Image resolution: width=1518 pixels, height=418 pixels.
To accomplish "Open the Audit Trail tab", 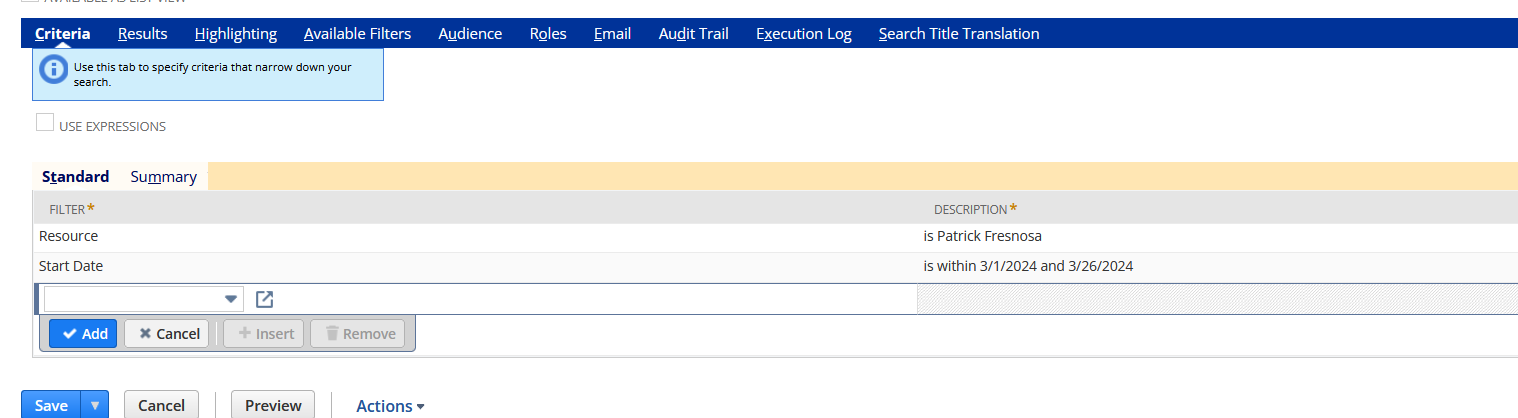I will [x=693, y=34].
